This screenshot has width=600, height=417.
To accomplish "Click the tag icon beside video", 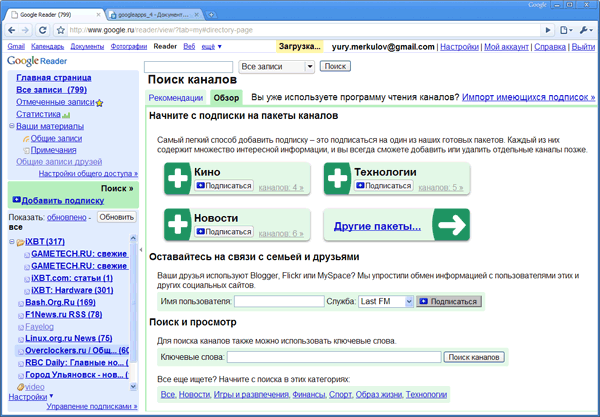I will pos(21,387).
